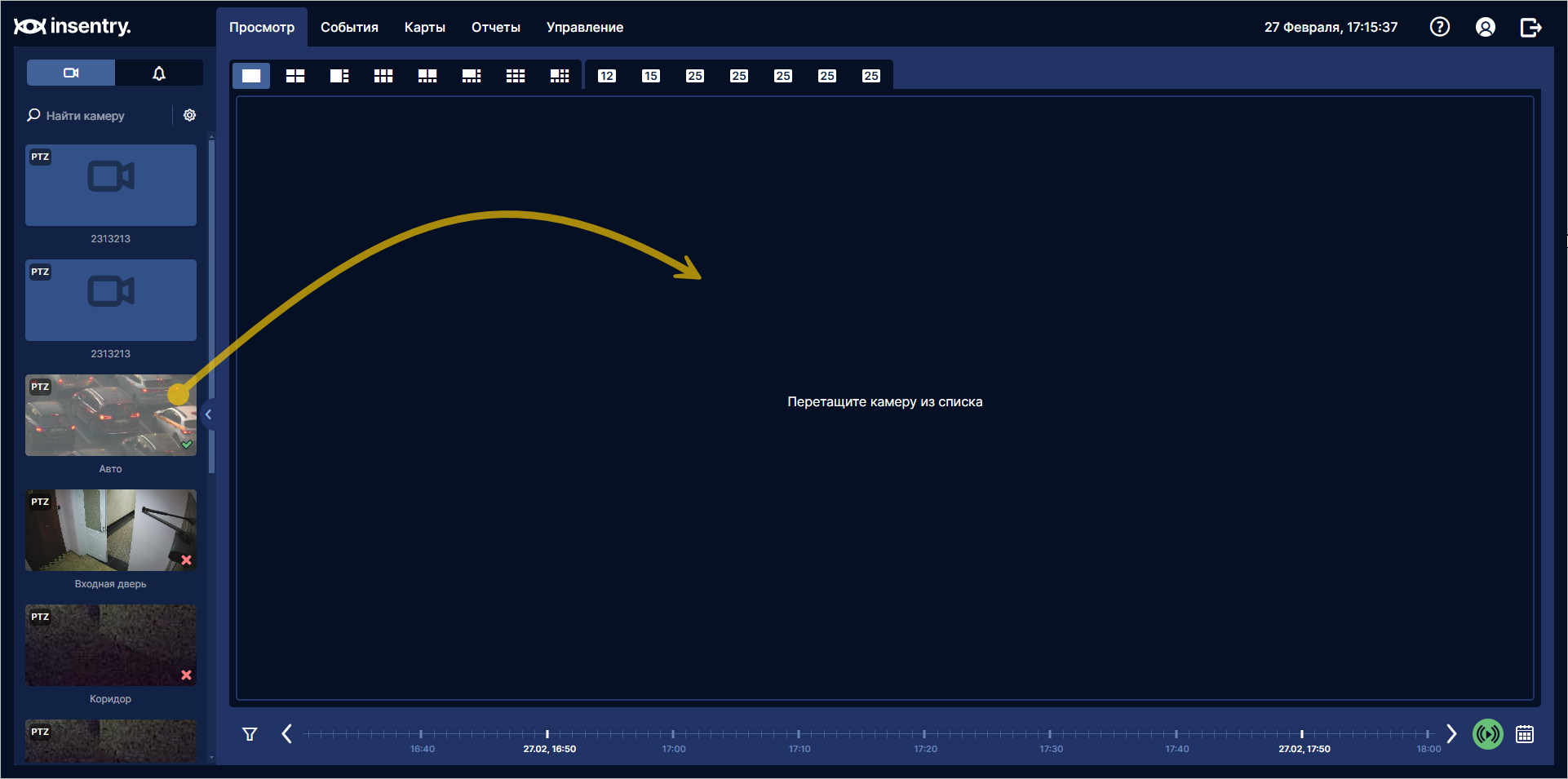This screenshot has width=1568, height=779.
Task: Select the Входная дверь camera thumbnail
Action: (x=111, y=530)
